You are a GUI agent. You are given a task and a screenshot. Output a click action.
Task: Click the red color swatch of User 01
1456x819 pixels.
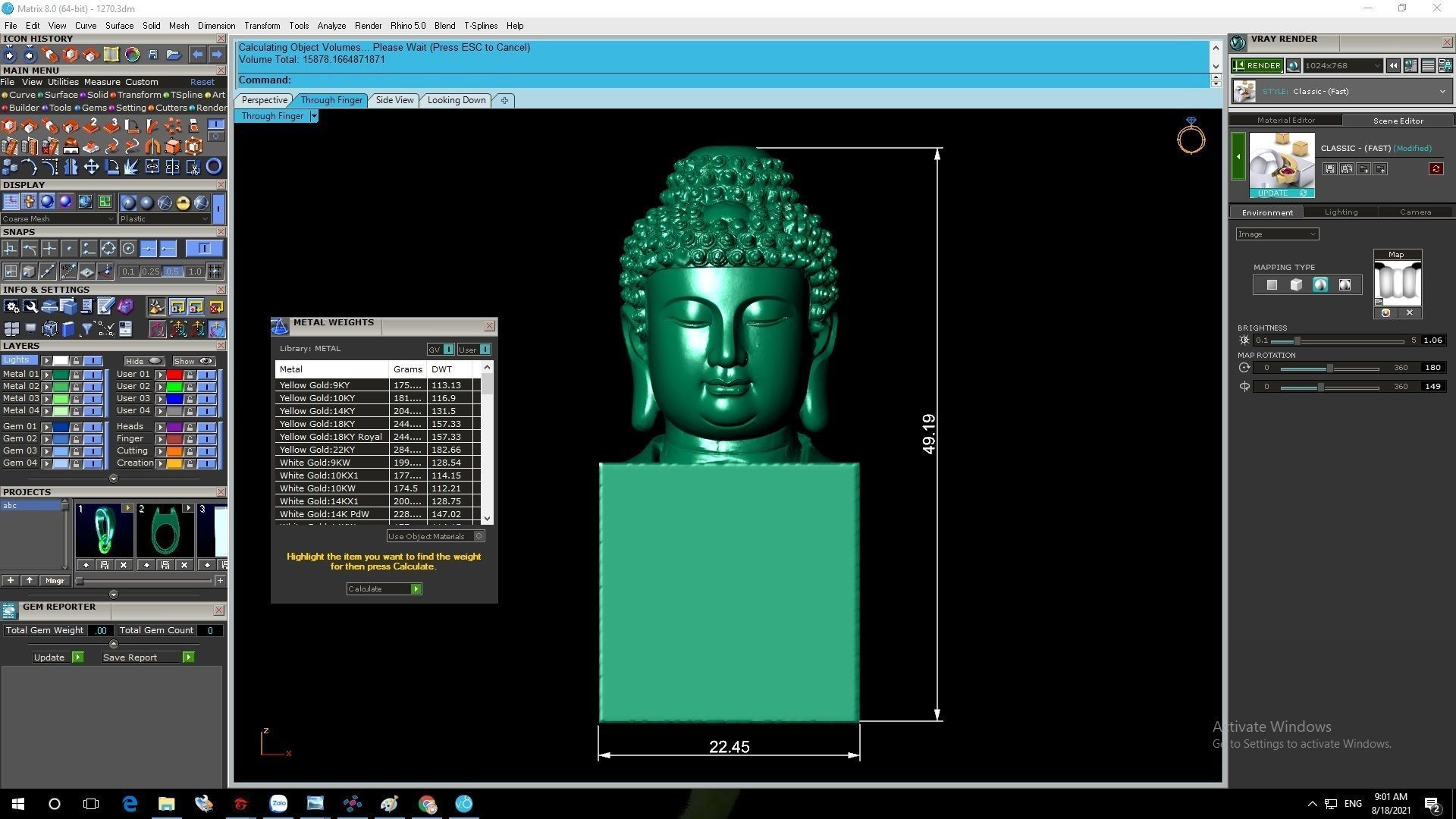click(x=174, y=375)
